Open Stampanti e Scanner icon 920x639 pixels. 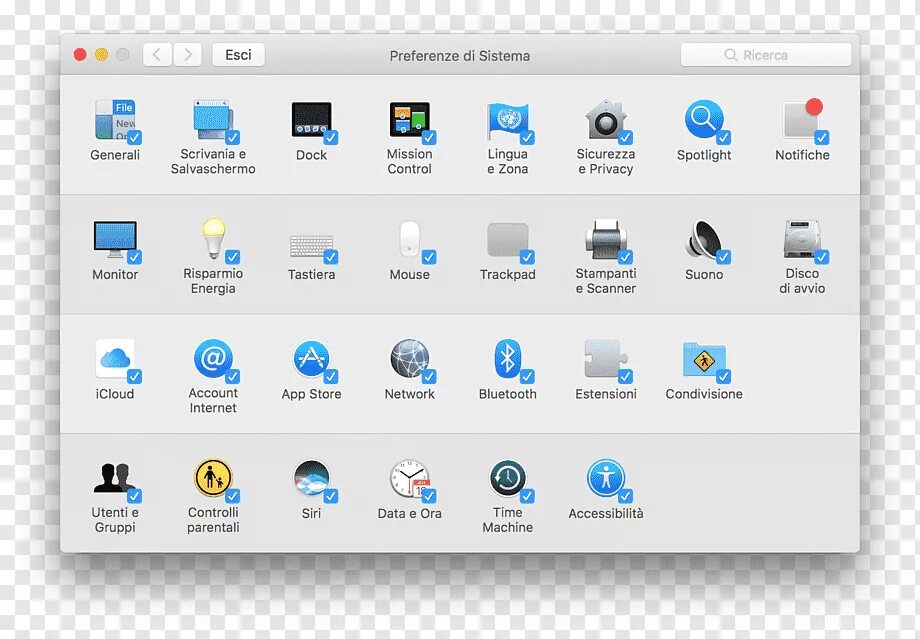(606, 239)
